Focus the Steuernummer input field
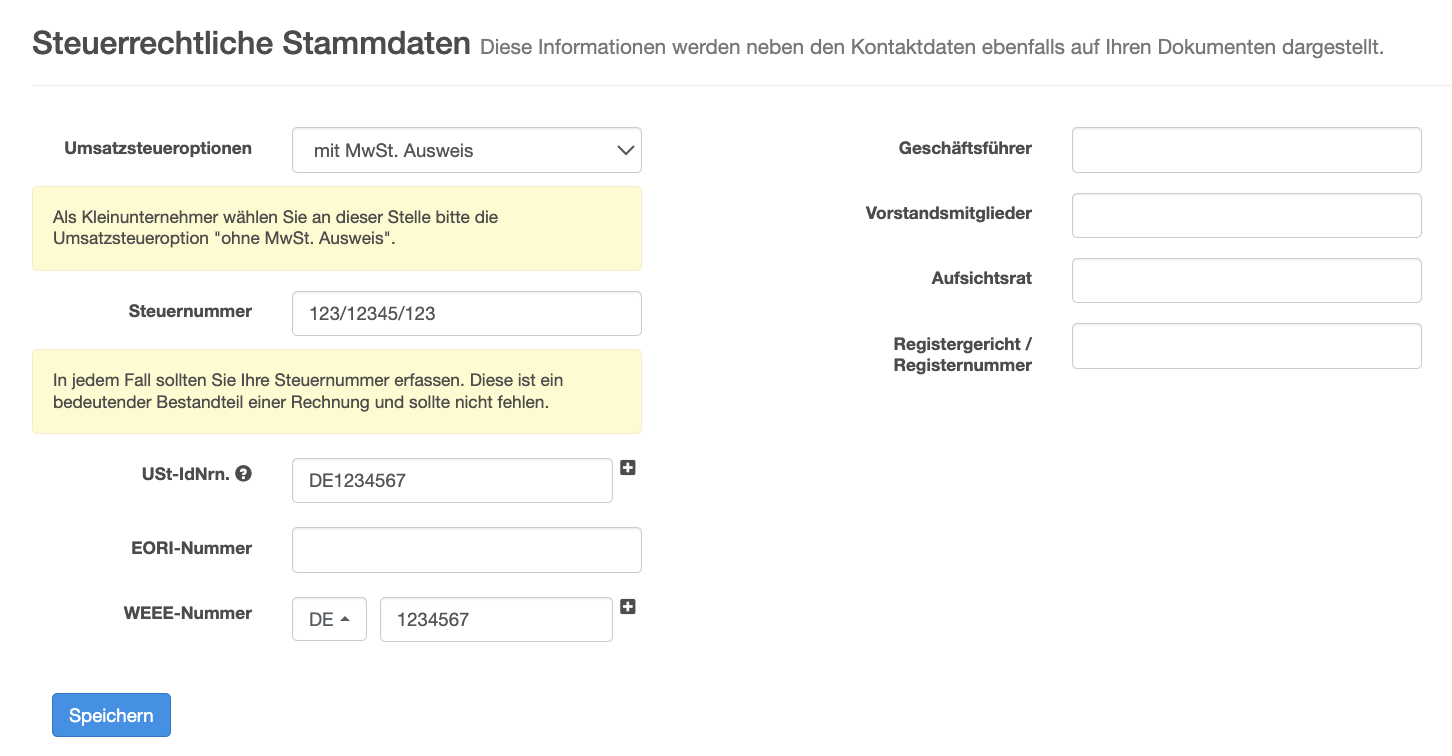Image resolution: width=1452 pixels, height=756 pixels. [466, 313]
